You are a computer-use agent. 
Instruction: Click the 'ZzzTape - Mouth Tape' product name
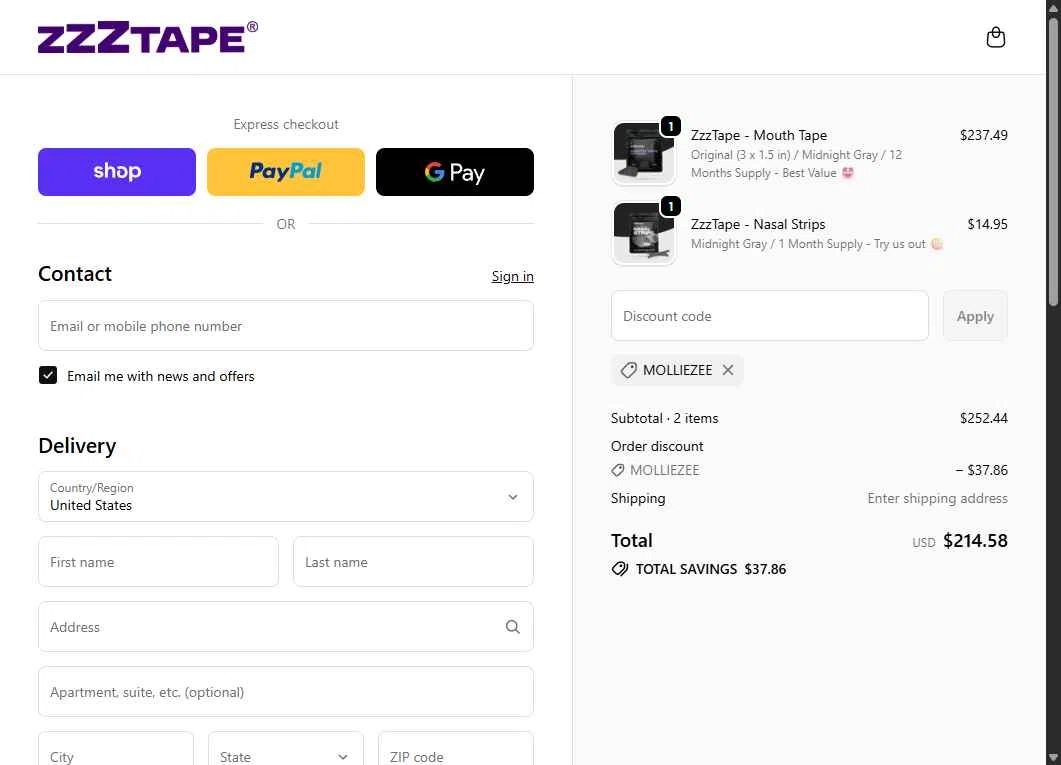(759, 135)
